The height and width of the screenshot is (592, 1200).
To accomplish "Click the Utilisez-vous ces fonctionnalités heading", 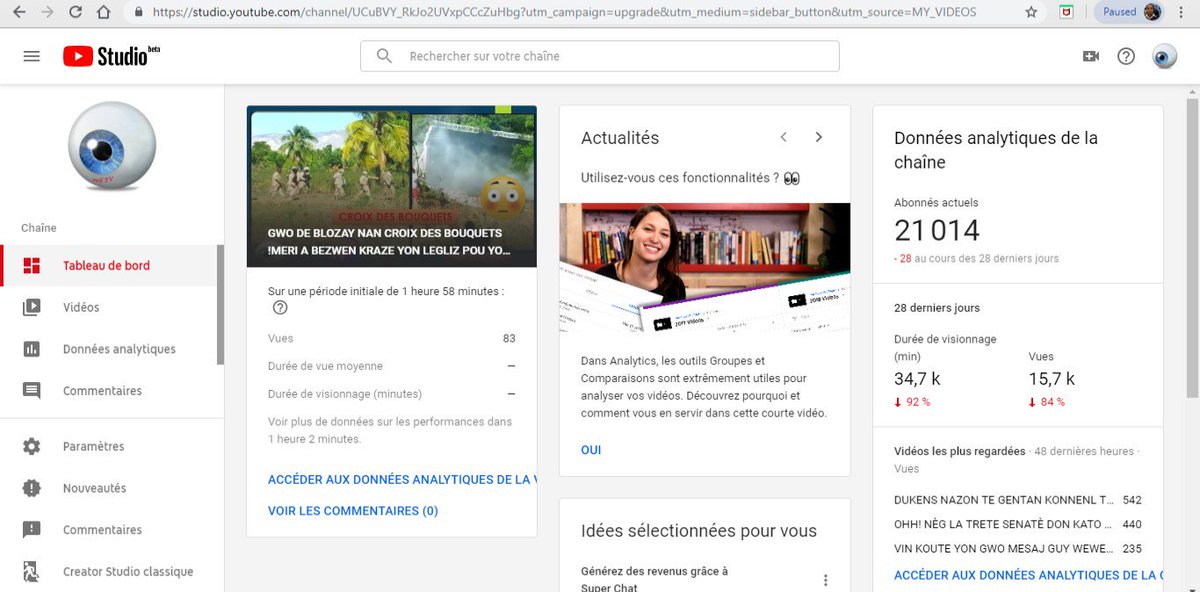I will tap(690, 178).
